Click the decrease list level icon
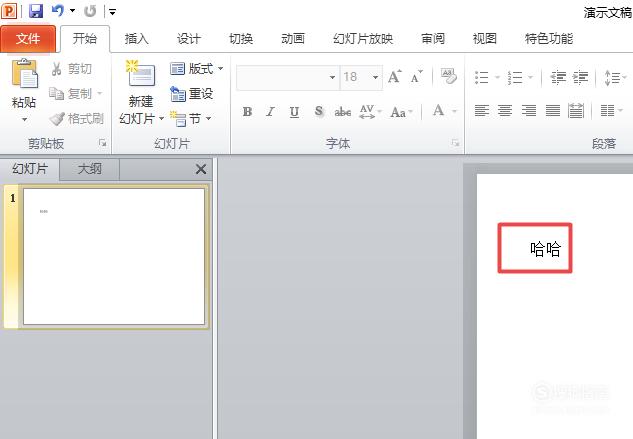 558,77
